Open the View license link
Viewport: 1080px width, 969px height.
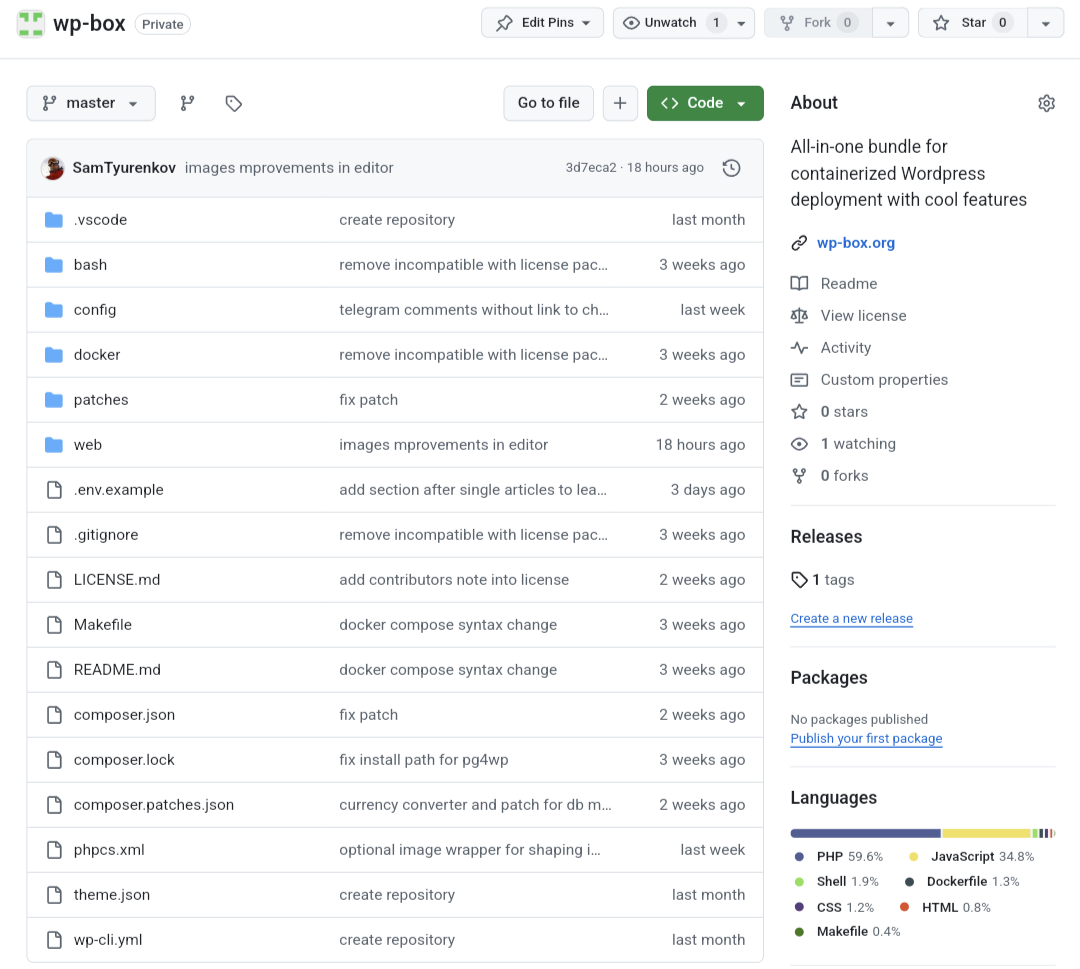pyautogui.click(x=863, y=316)
